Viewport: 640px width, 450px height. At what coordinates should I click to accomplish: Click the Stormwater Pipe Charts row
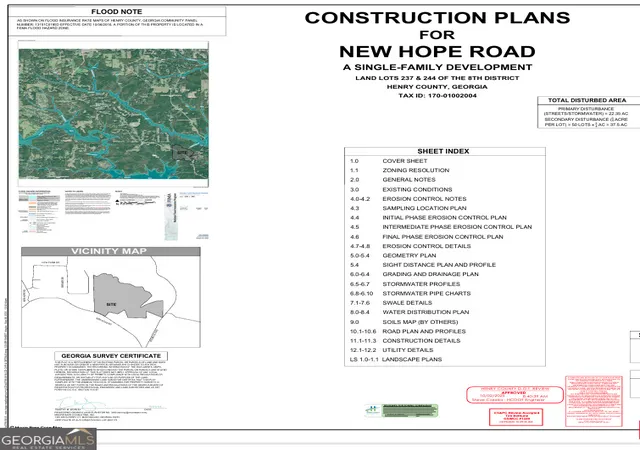coord(410,294)
